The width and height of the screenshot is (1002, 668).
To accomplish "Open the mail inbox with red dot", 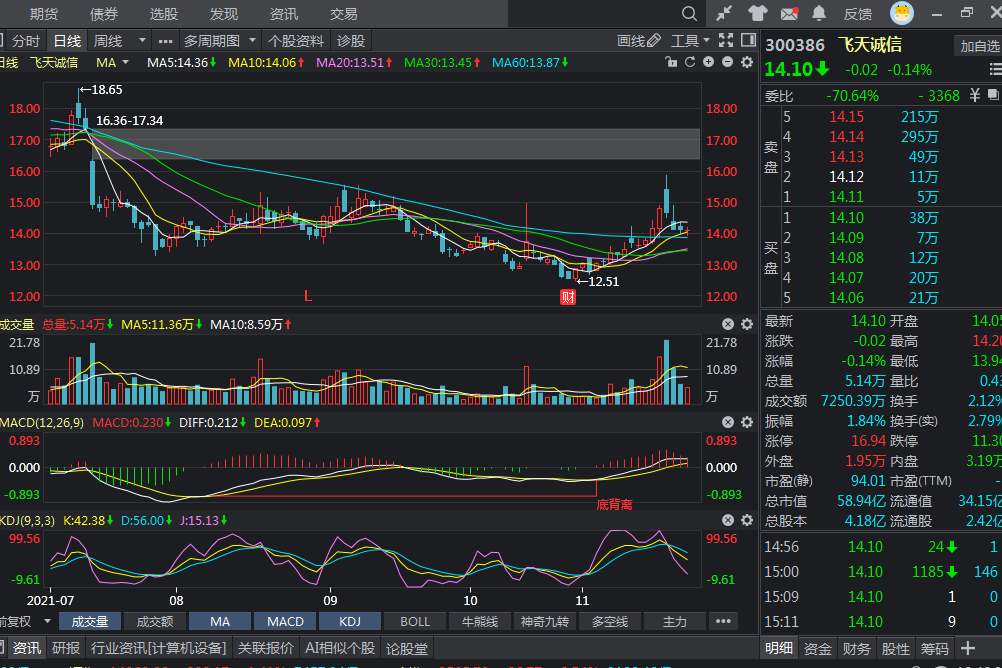I will coord(790,14).
